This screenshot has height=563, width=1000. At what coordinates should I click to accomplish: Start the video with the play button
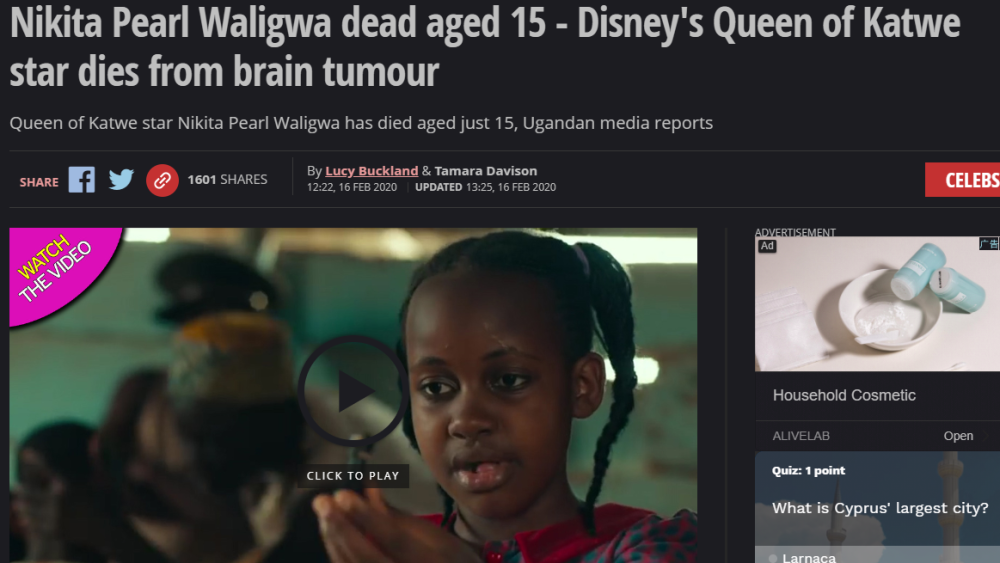coord(353,390)
